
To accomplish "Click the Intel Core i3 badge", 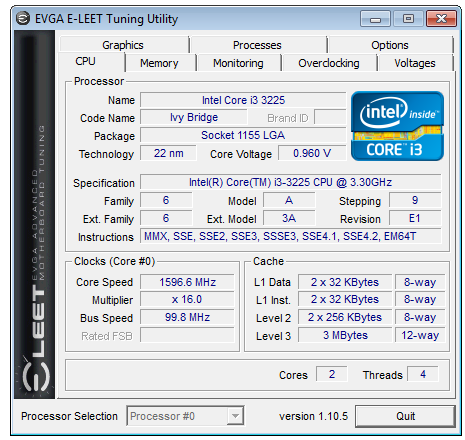I will 397,126.
